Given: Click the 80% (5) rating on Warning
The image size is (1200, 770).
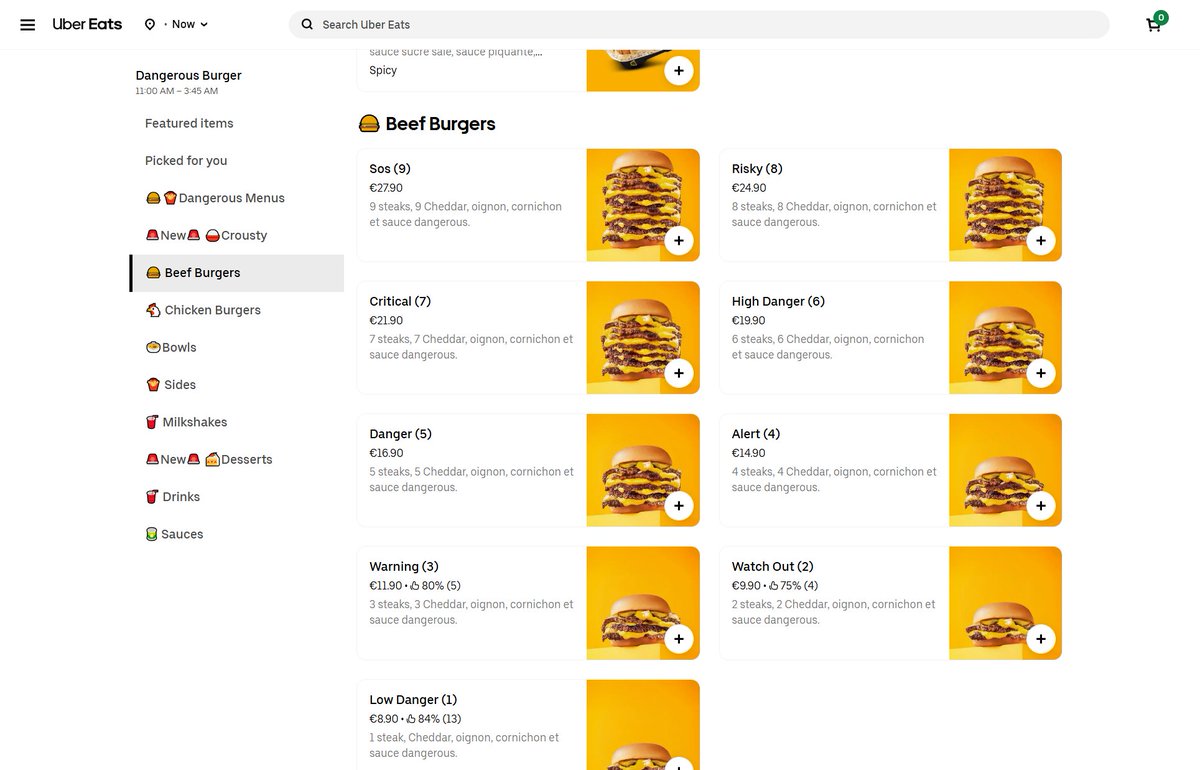Looking at the screenshot, I should pyautogui.click(x=436, y=586).
